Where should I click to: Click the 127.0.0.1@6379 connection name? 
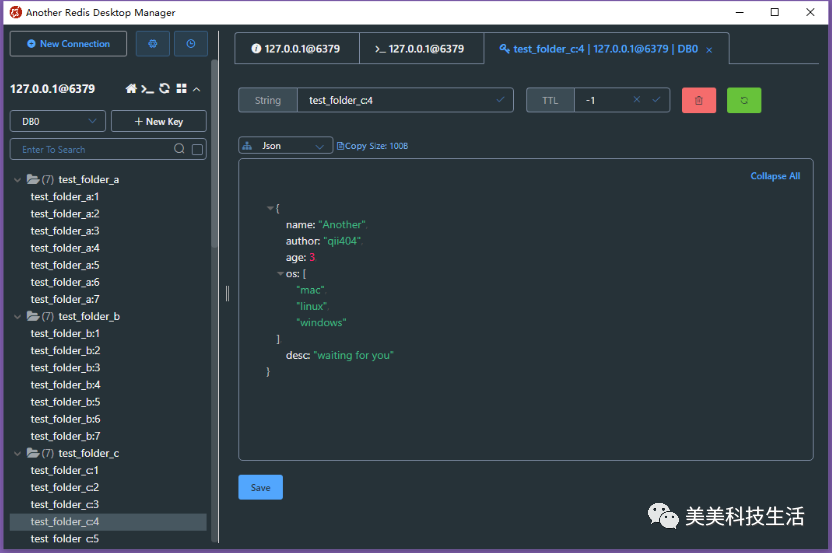click(53, 89)
